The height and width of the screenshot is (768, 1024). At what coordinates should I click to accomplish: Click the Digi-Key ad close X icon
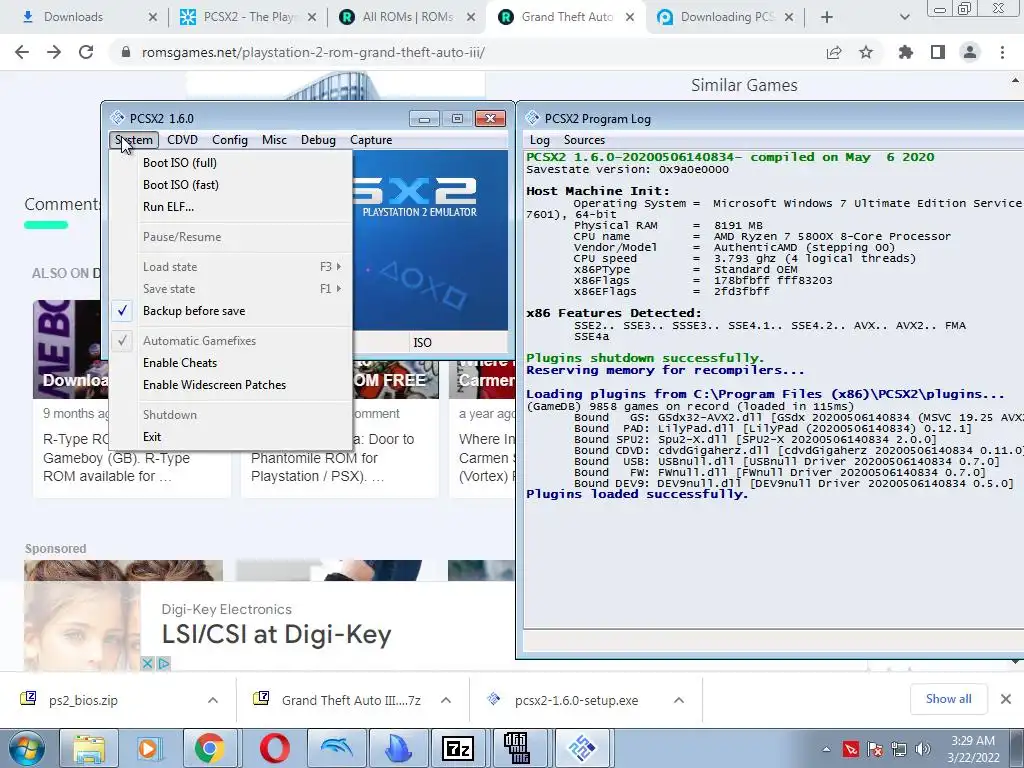(x=148, y=664)
